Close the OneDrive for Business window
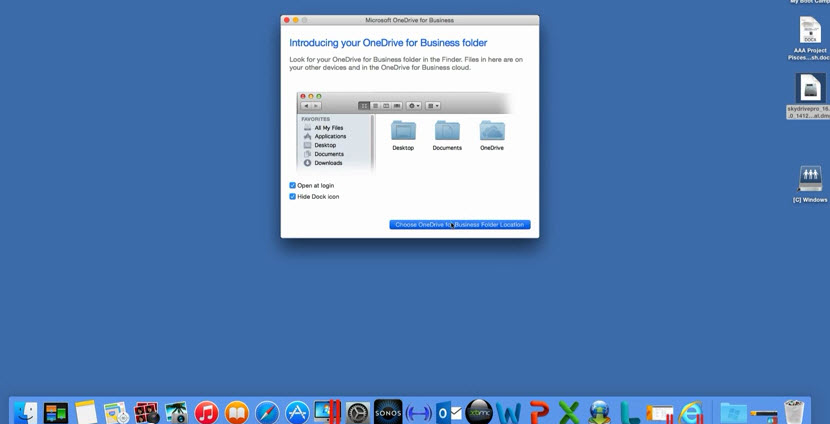 (287, 20)
